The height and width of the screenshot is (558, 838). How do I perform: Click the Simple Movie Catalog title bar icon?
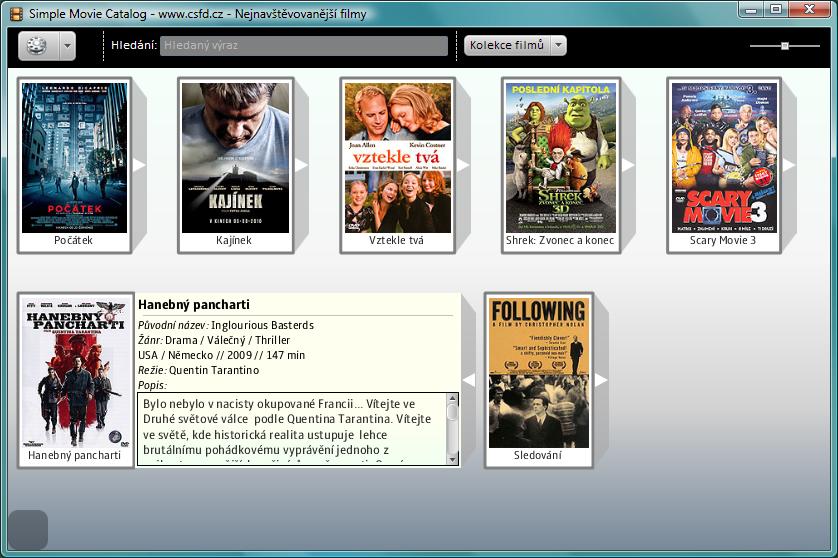17,14
